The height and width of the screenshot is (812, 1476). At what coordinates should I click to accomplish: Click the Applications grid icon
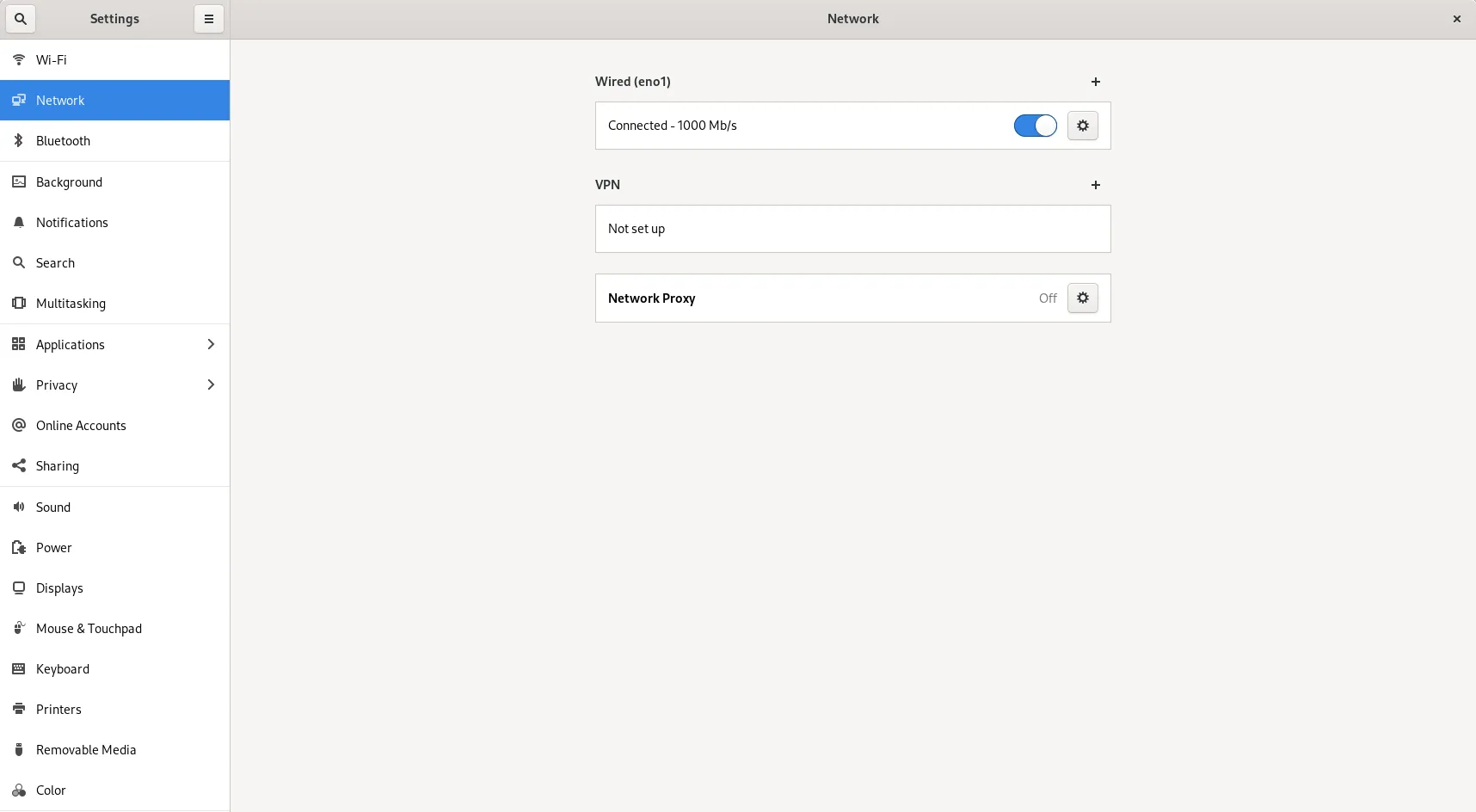[19, 344]
